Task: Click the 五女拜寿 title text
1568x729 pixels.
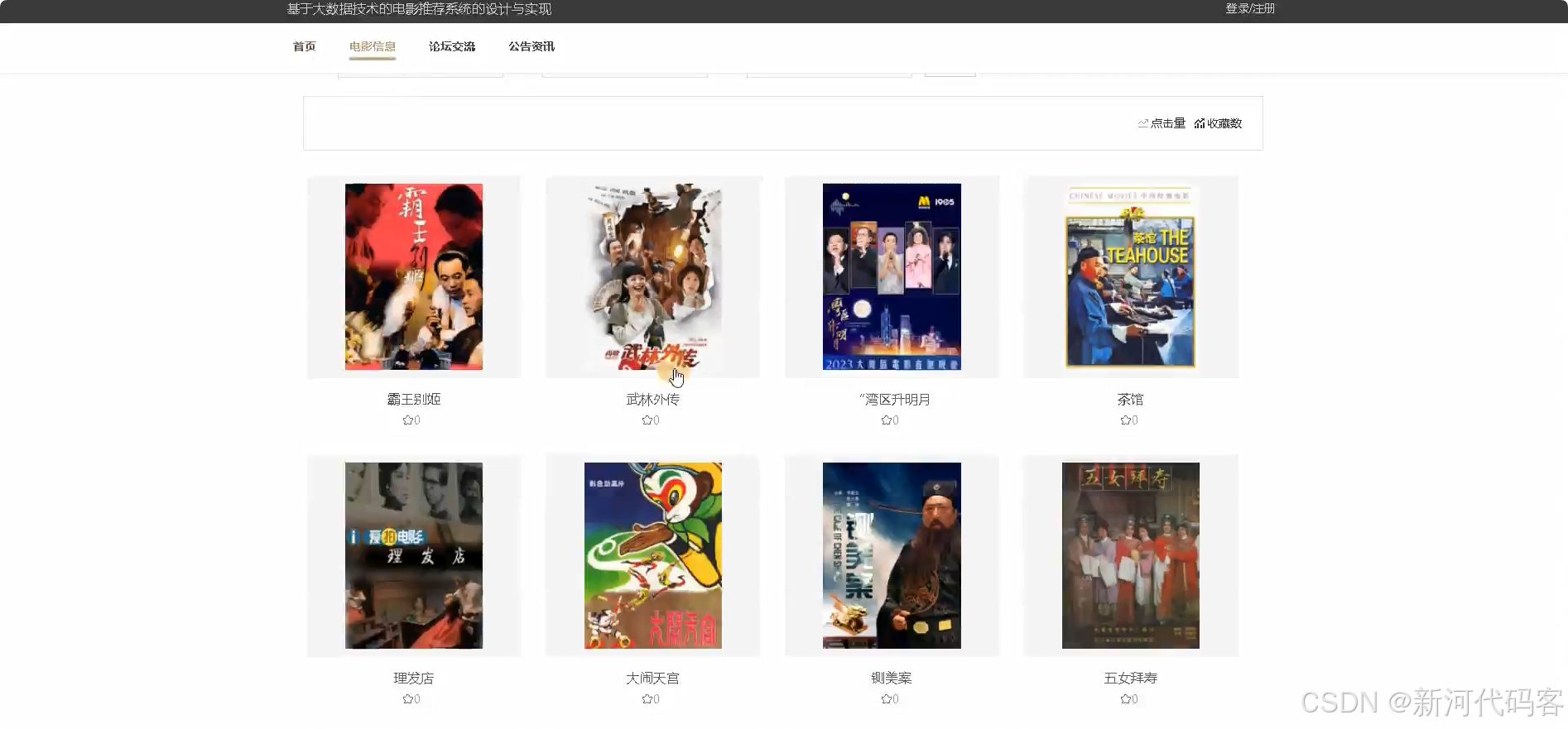Action: pos(1130,679)
